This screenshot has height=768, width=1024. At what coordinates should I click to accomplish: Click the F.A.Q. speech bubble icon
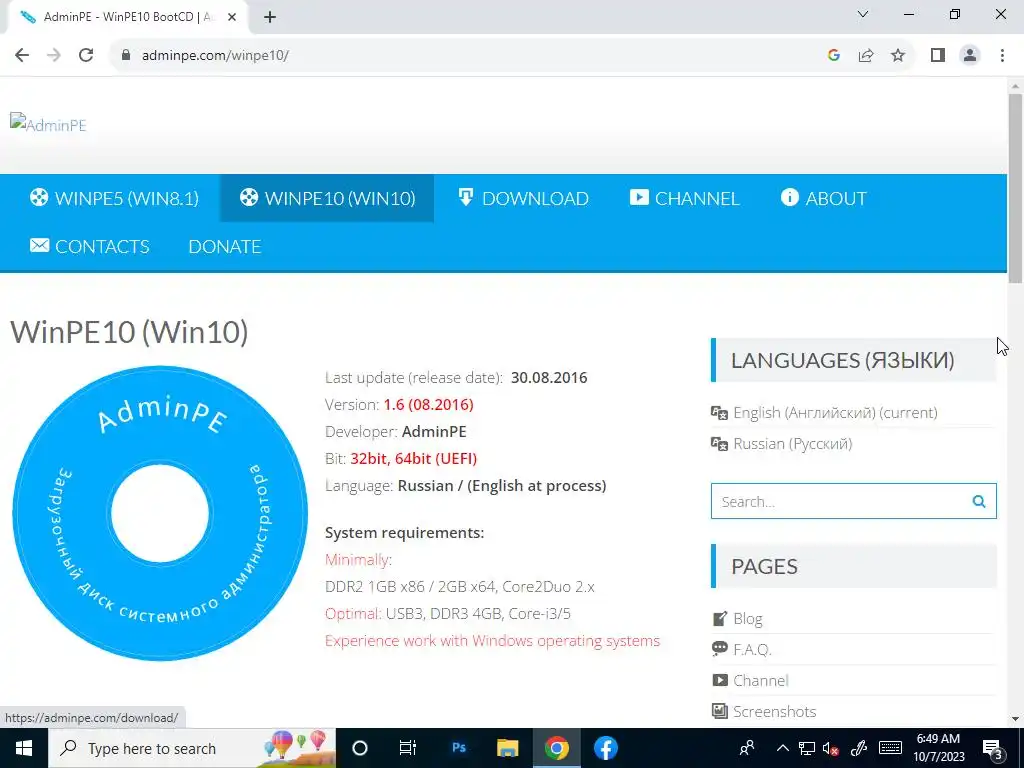[720, 648]
